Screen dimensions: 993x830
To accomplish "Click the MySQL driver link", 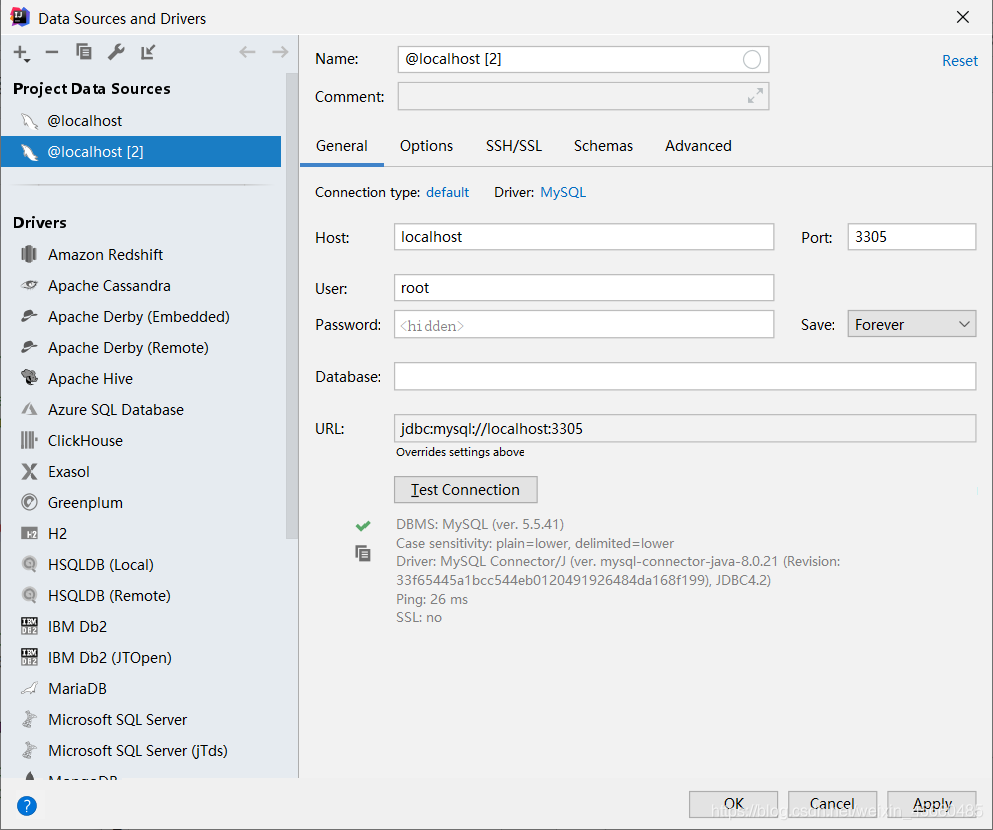I will 563,192.
